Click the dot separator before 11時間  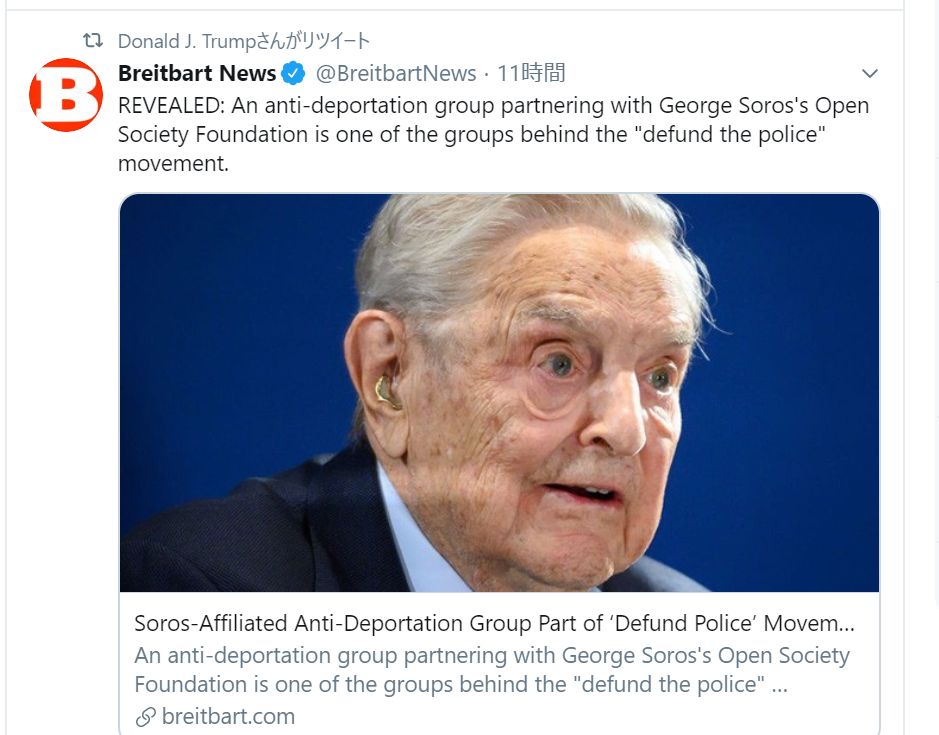pyautogui.click(x=487, y=73)
